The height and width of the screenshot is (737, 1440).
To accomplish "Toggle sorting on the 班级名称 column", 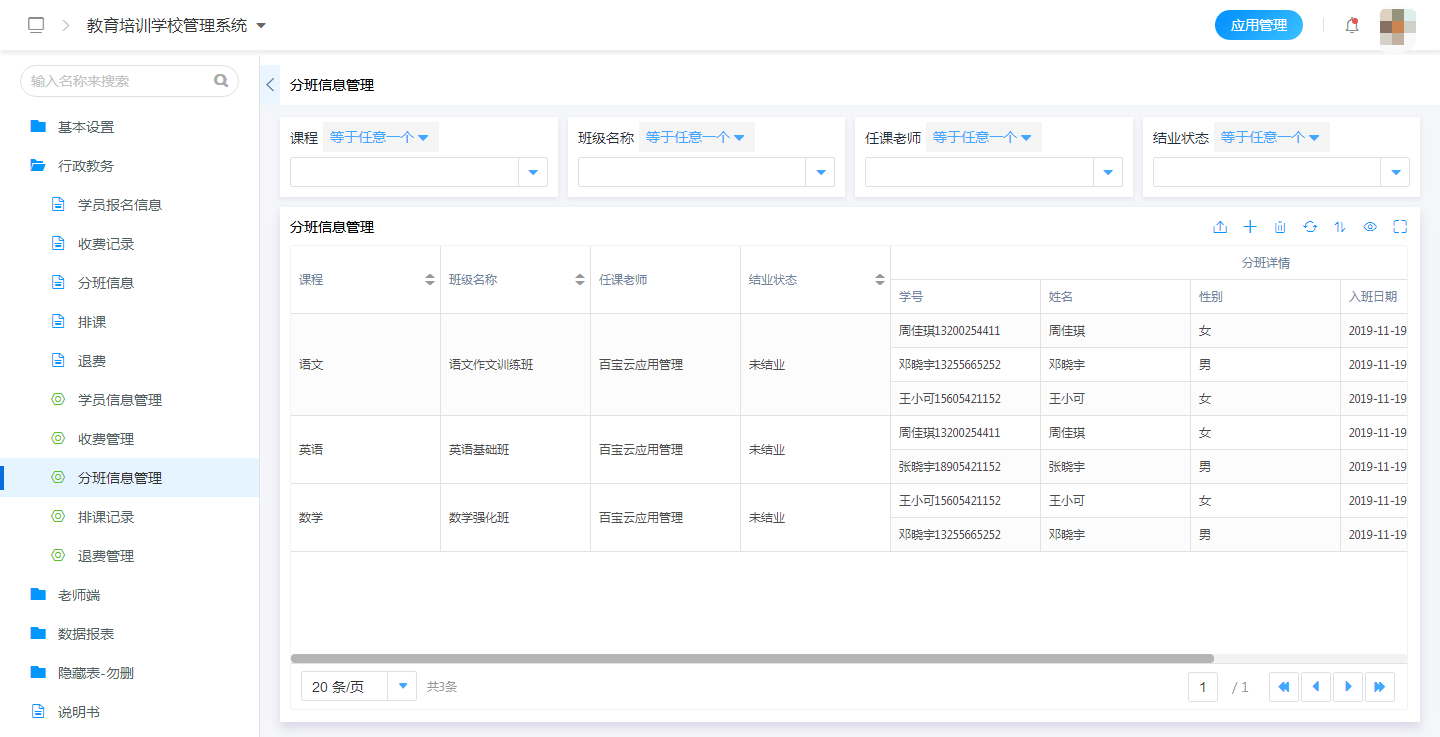I will click(x=581, y=279).
